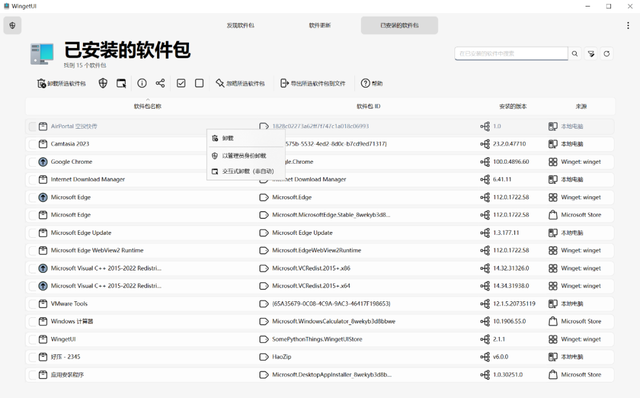Screen dimensions: 640x398
Task: Click the 'Microsoft.EdgeWebView2Runtime' ID cell
Action: [x=316, y=250]
